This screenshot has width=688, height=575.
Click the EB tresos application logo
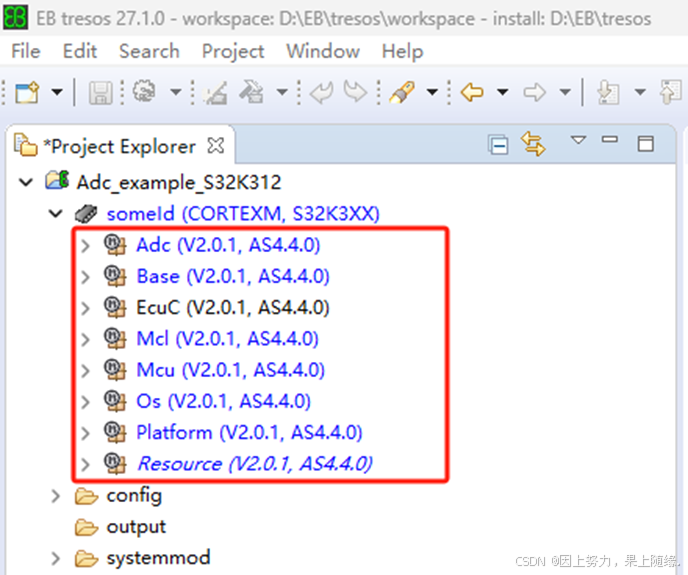click(16, 18)
